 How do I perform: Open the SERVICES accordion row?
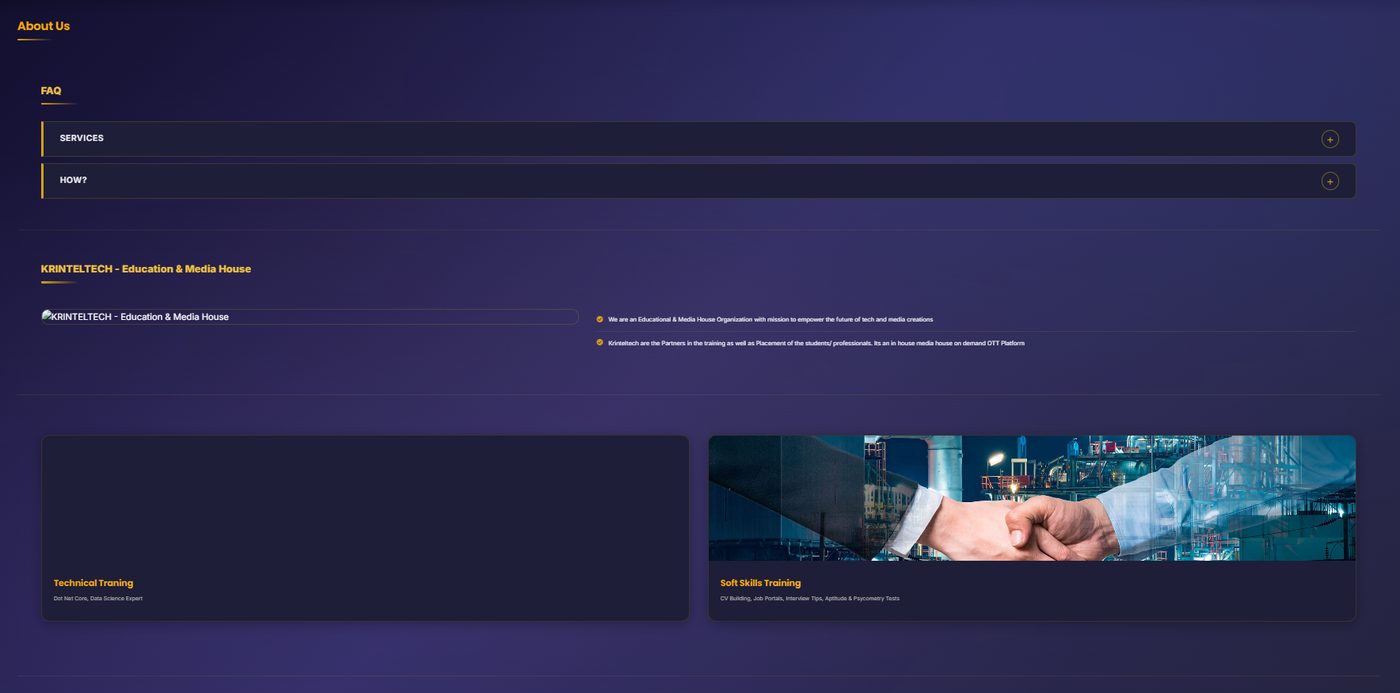pos(698,139)
